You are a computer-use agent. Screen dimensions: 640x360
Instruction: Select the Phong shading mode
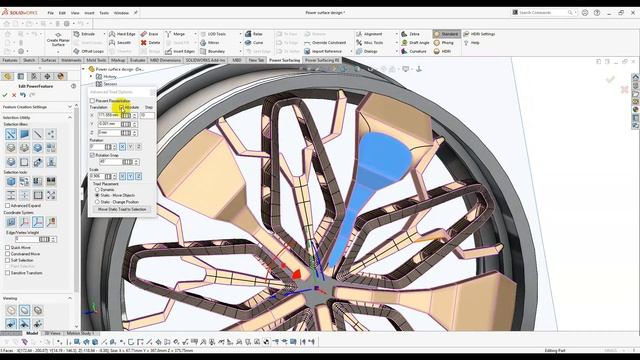click(x=444, y=42)
